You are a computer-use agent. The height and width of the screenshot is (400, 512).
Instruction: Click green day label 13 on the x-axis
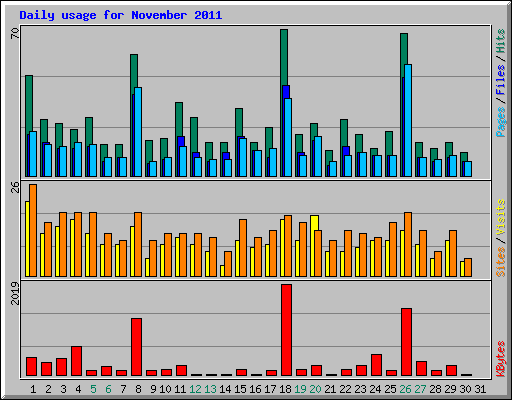[210, 389]
